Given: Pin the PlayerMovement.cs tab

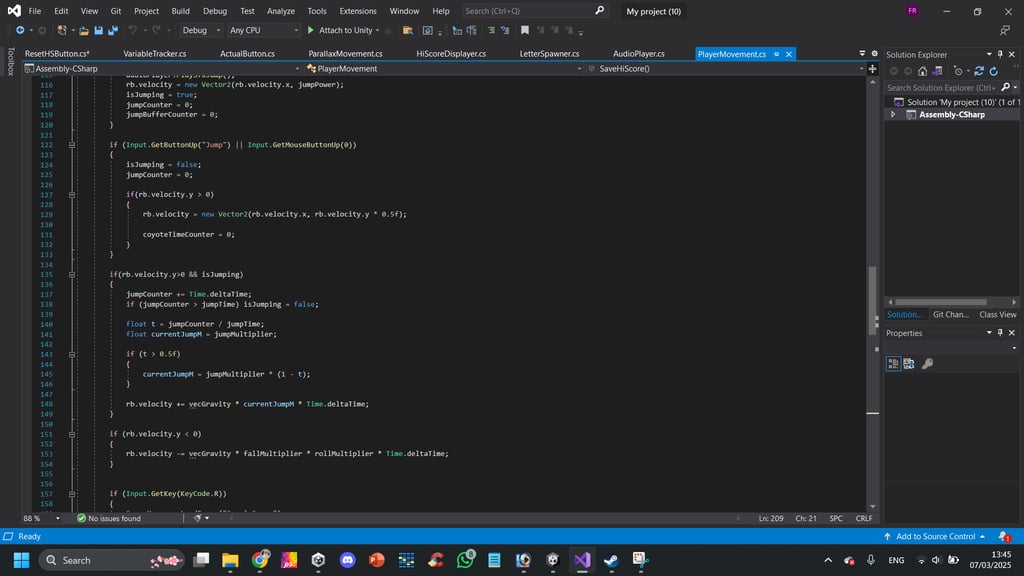Looking at the screenshot, I should [x=776, y=54].
